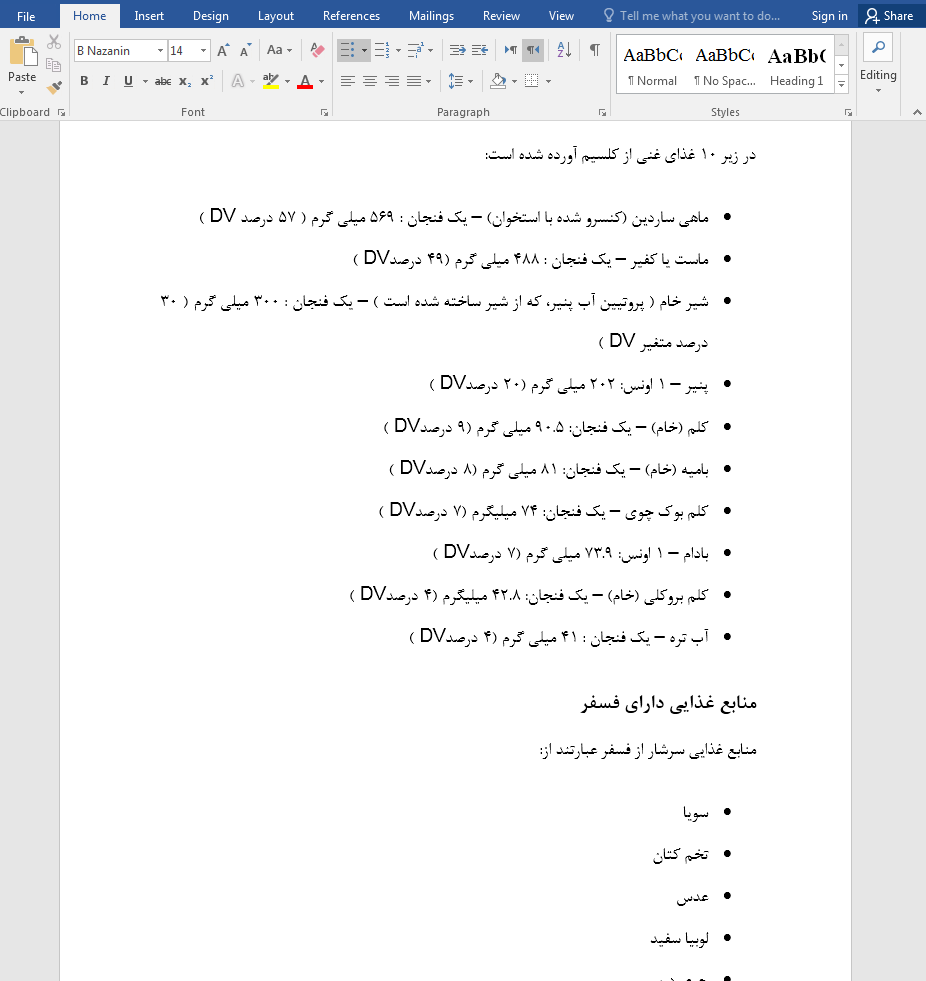Open Paragraph dialog launcher
The width and height of the screenshot is (926, 981).
point(602,113)
